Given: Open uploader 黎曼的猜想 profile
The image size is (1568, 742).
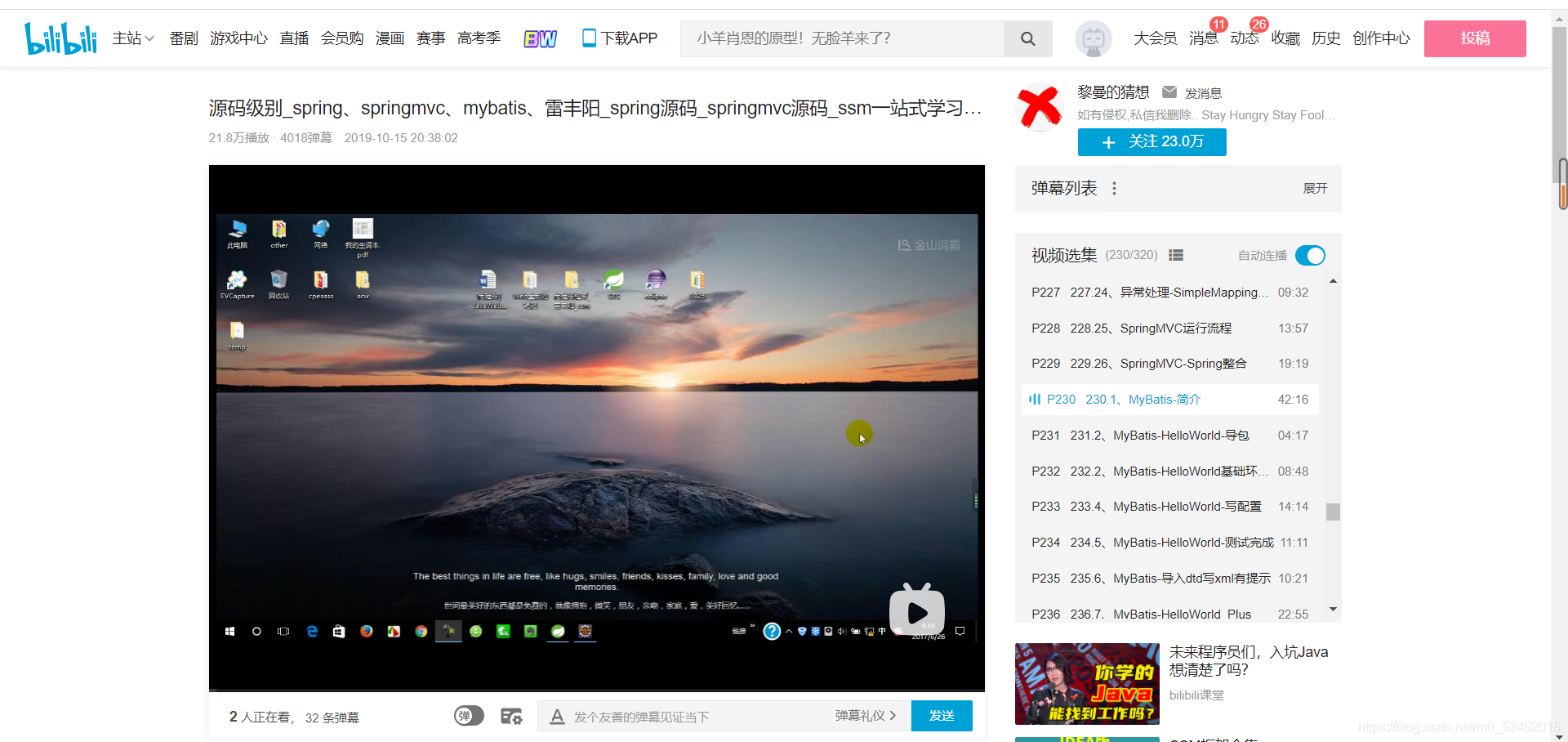Looking at the screenshot, I should (1112, 92).
